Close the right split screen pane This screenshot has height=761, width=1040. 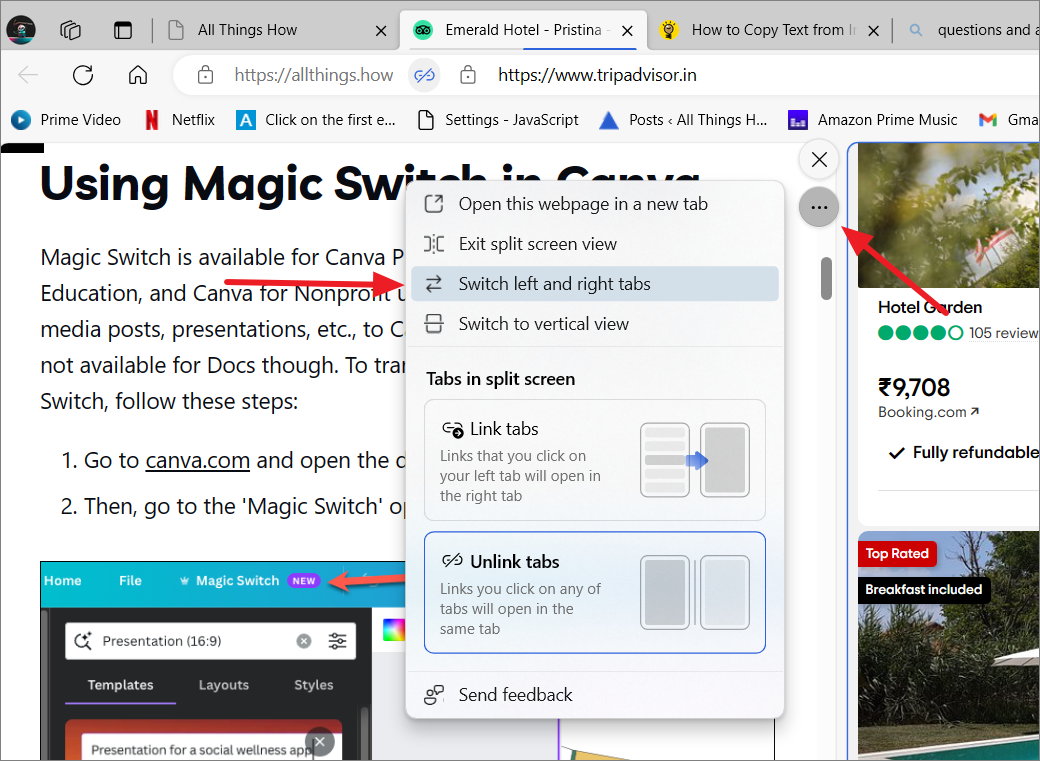[x=819, y=160]
